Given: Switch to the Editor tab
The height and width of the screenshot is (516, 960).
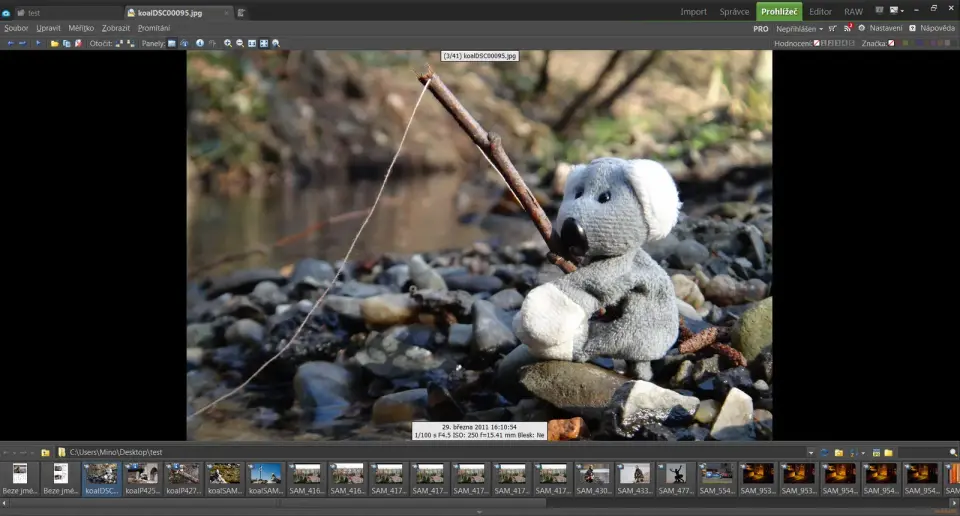Looking at the screenshot, I should pos(820,12).
